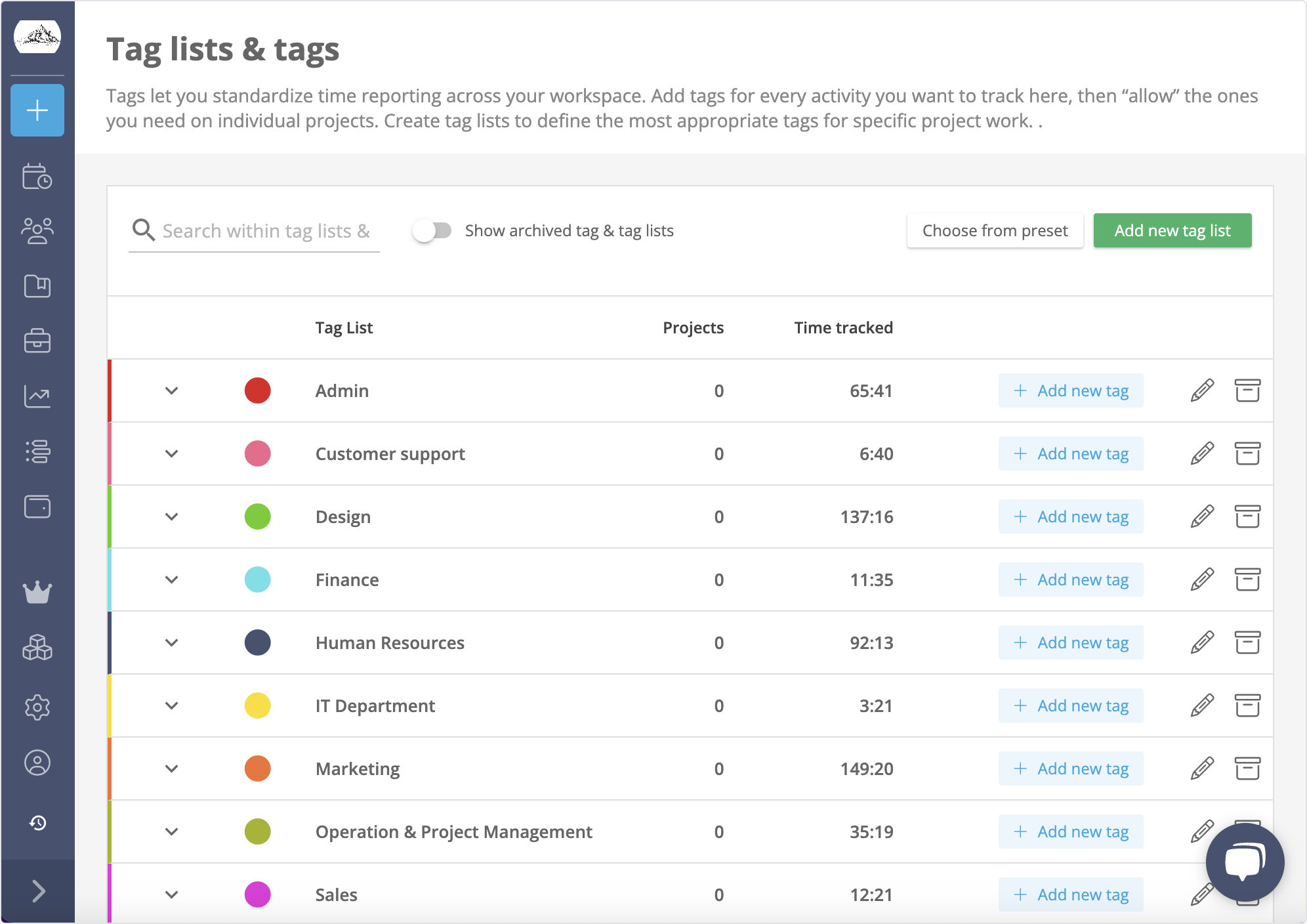
Task: Select the orange color dot beside Marketing
Action: tap(257, 768)
